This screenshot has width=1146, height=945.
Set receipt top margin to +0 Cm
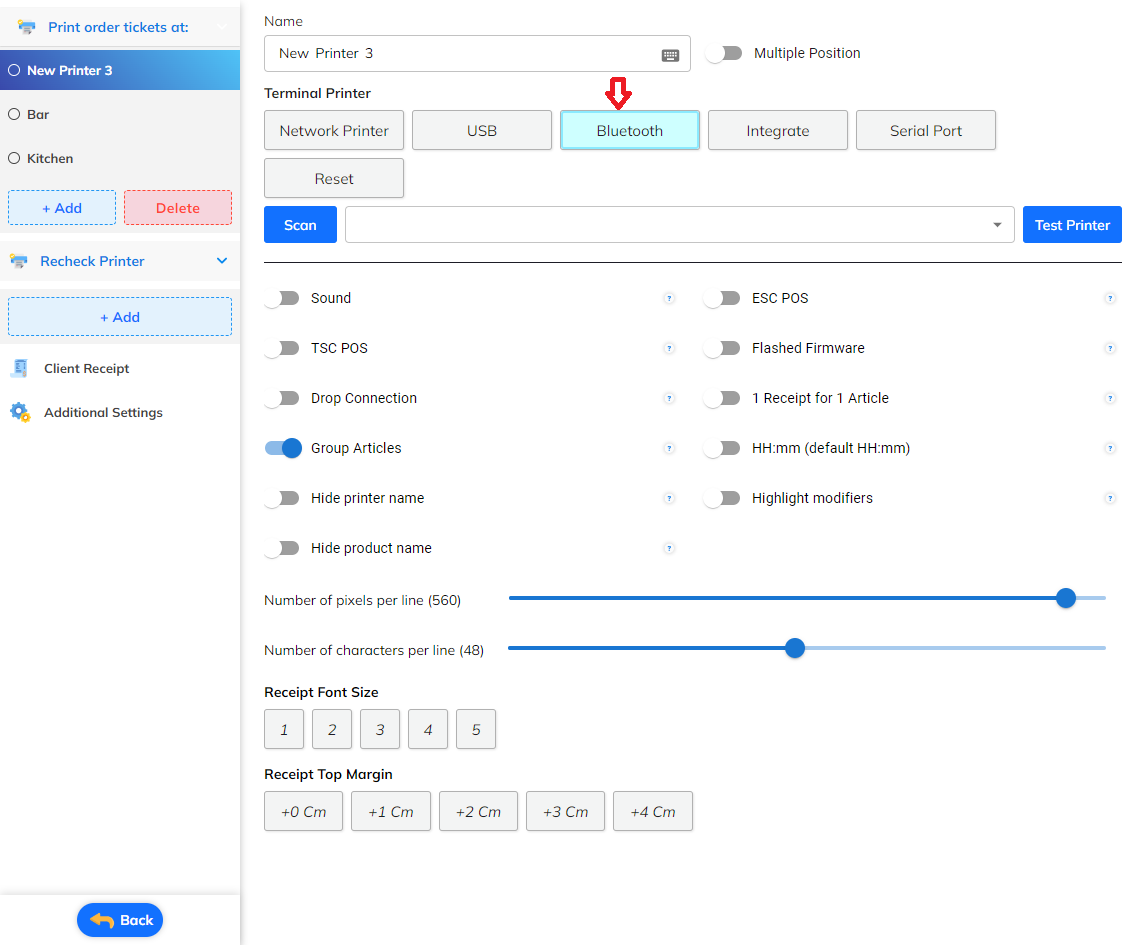click(x=303, y=811)
